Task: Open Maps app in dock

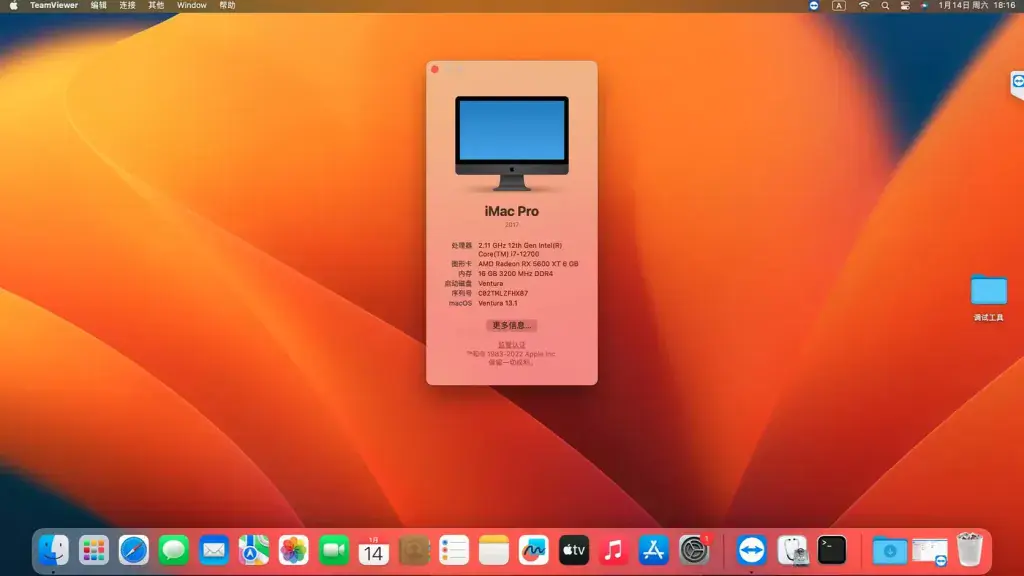Action: pyautogui.click(x=253, y=550)
